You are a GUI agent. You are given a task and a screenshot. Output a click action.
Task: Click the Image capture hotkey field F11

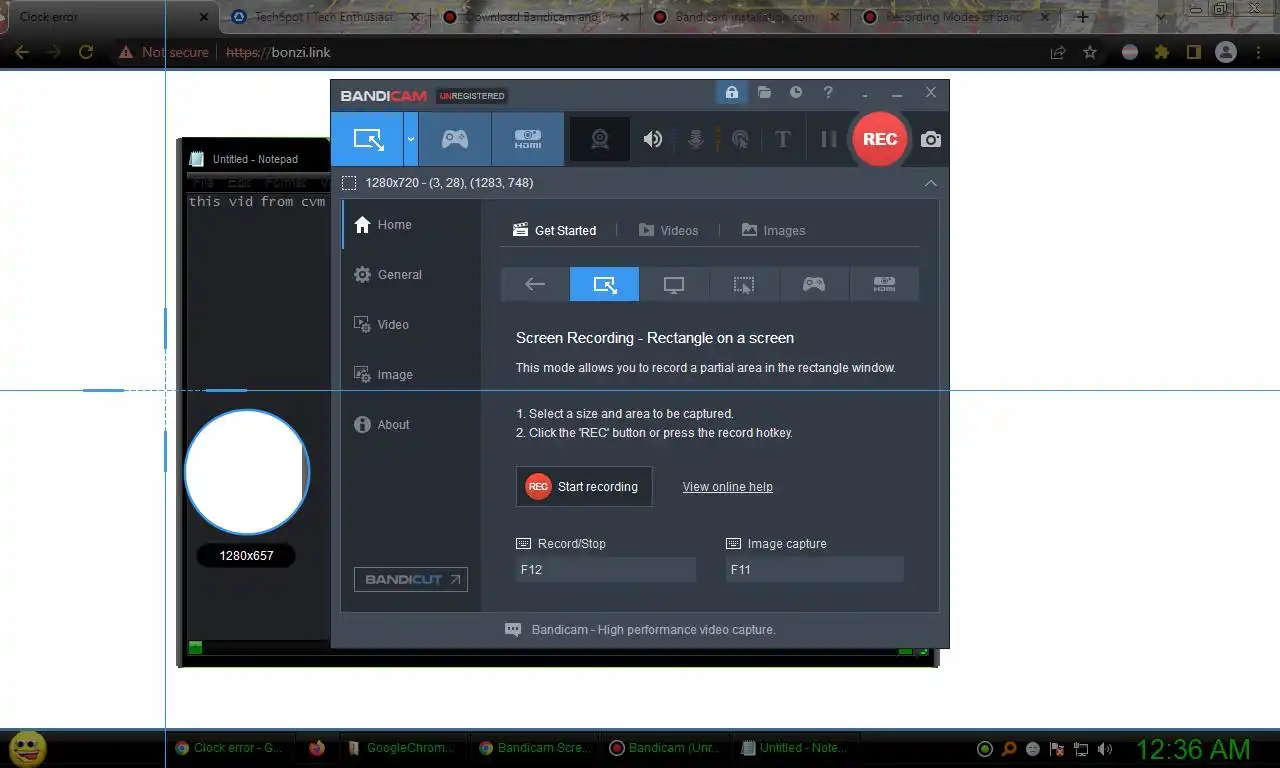[x=814, y=570]
